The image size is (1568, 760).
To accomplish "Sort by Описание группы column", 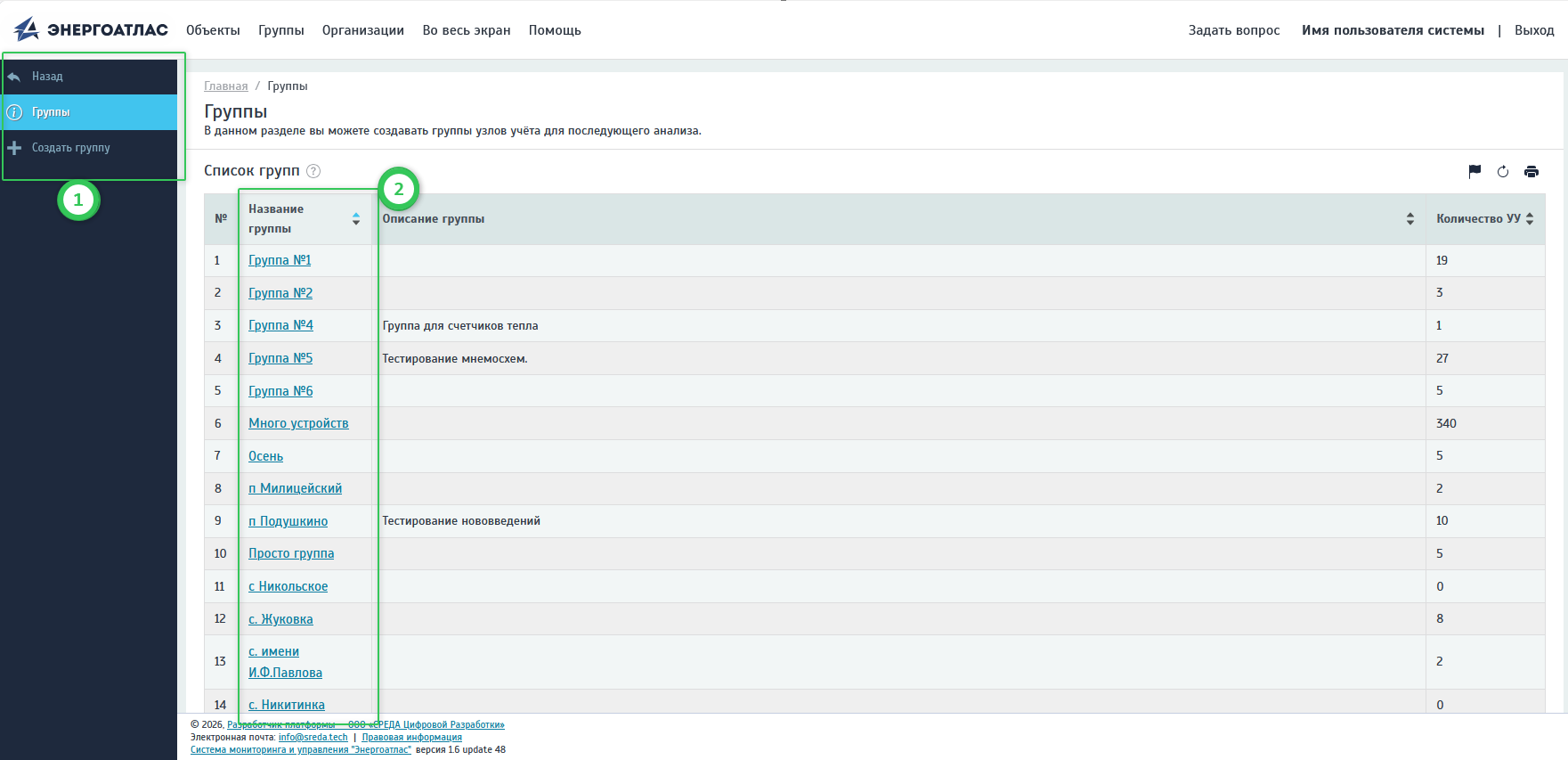I will click(x=1410, y=219).
